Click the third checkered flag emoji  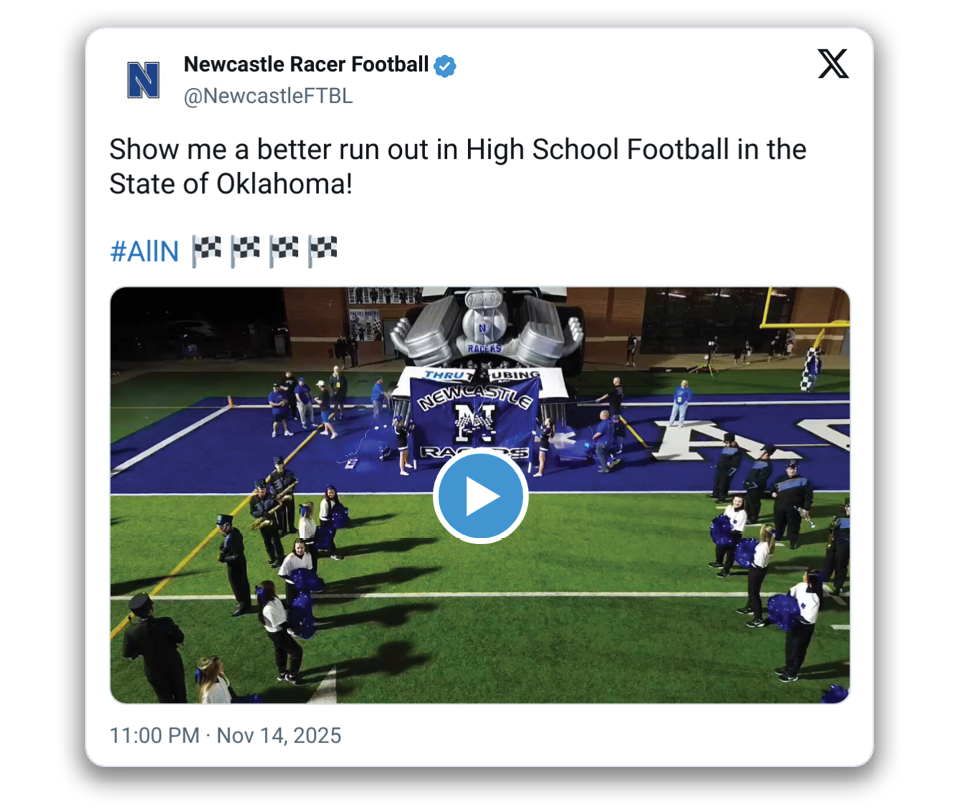283,251
